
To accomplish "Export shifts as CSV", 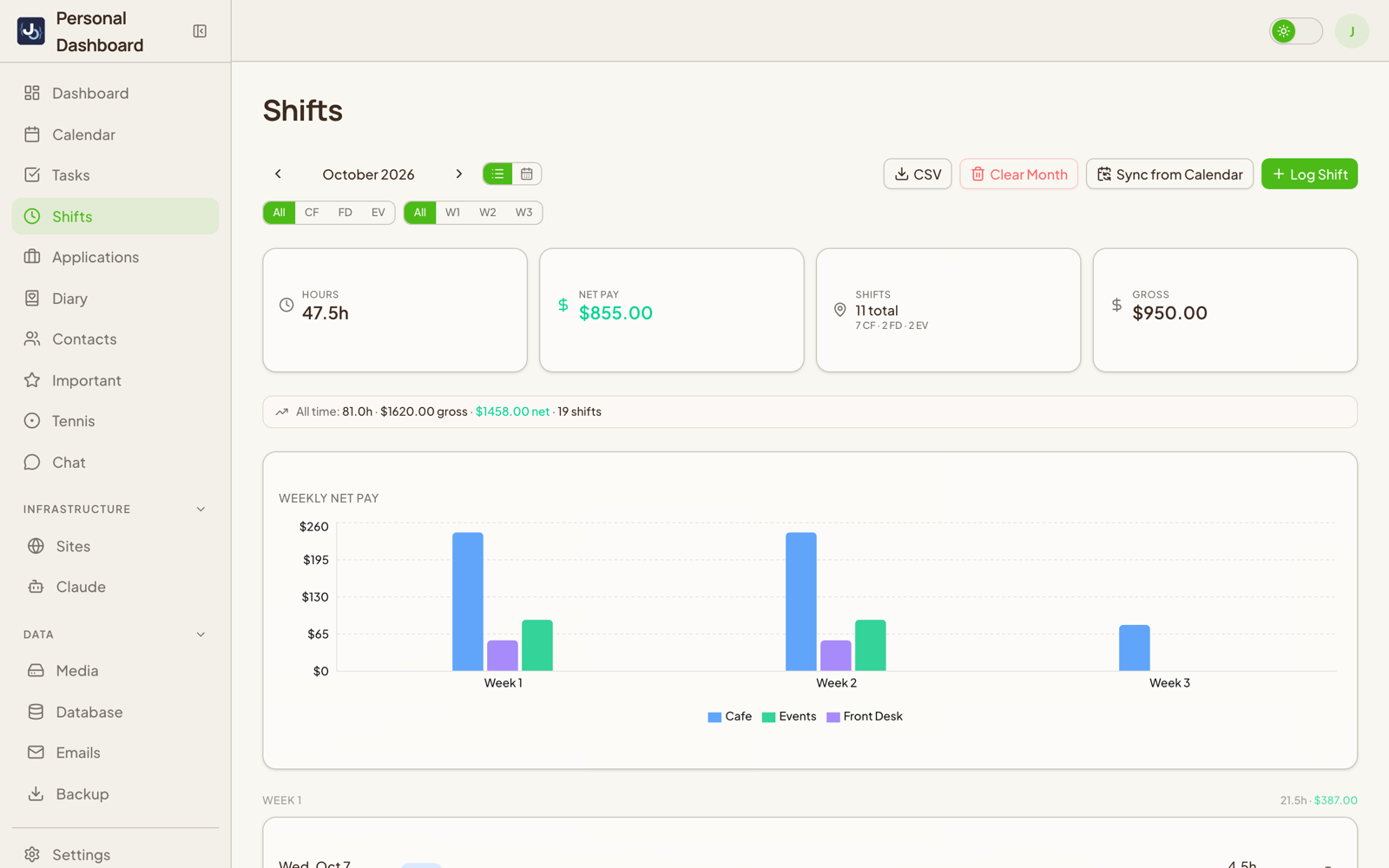I will point(918,174).
